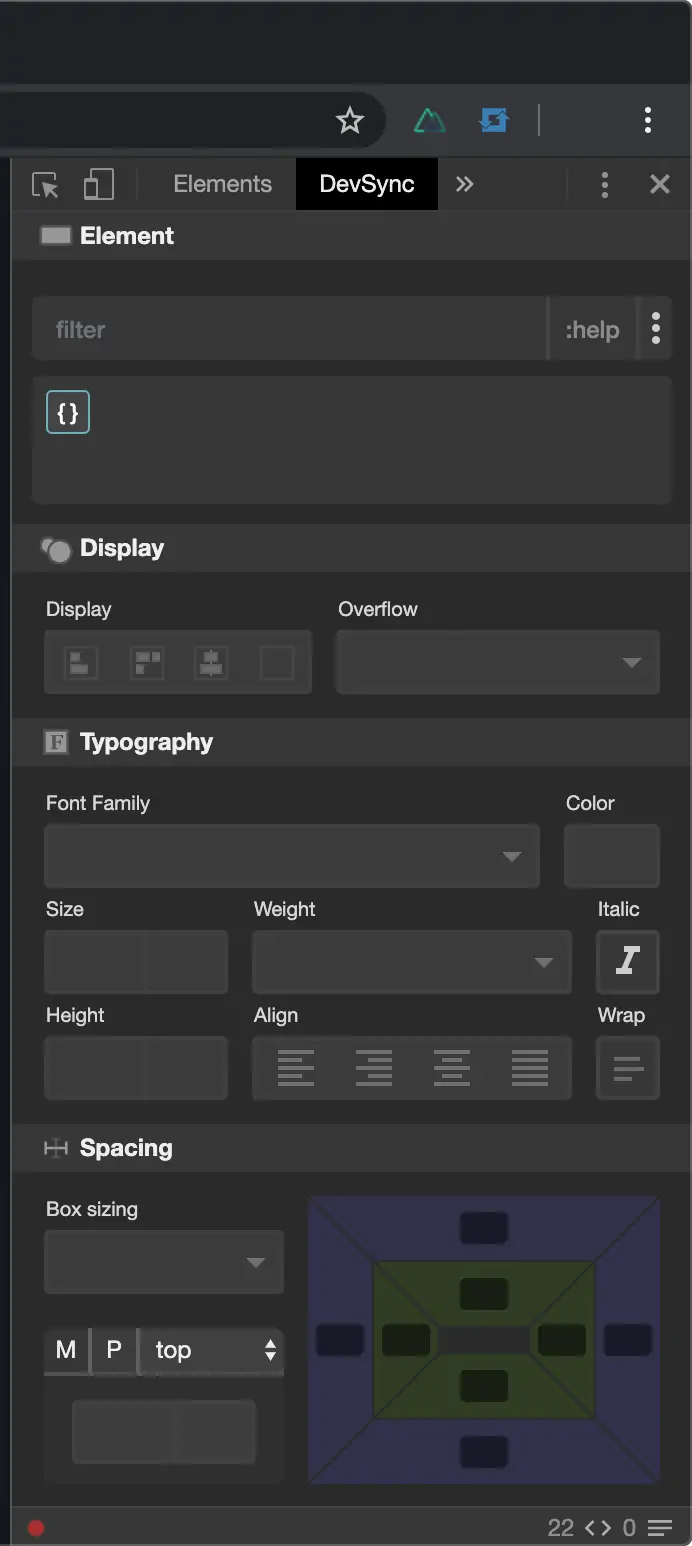Apply justified text alignment
The height and width of the screenshot is (1546, 692).
pos(530,1068)
